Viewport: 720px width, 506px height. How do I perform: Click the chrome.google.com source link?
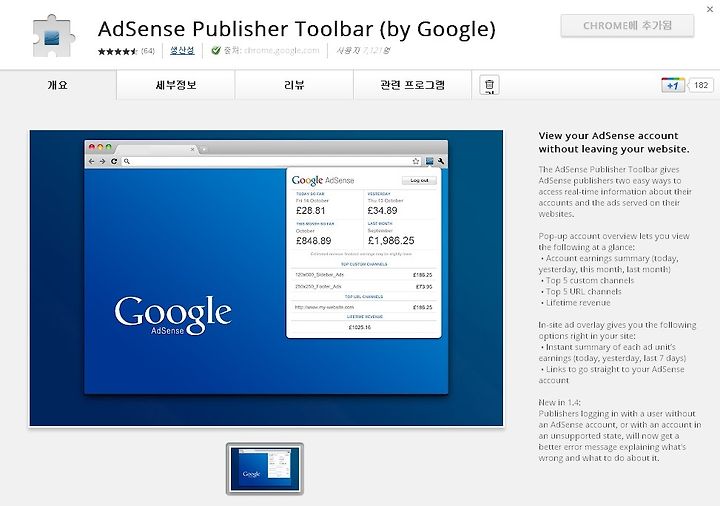click(281, 51)
